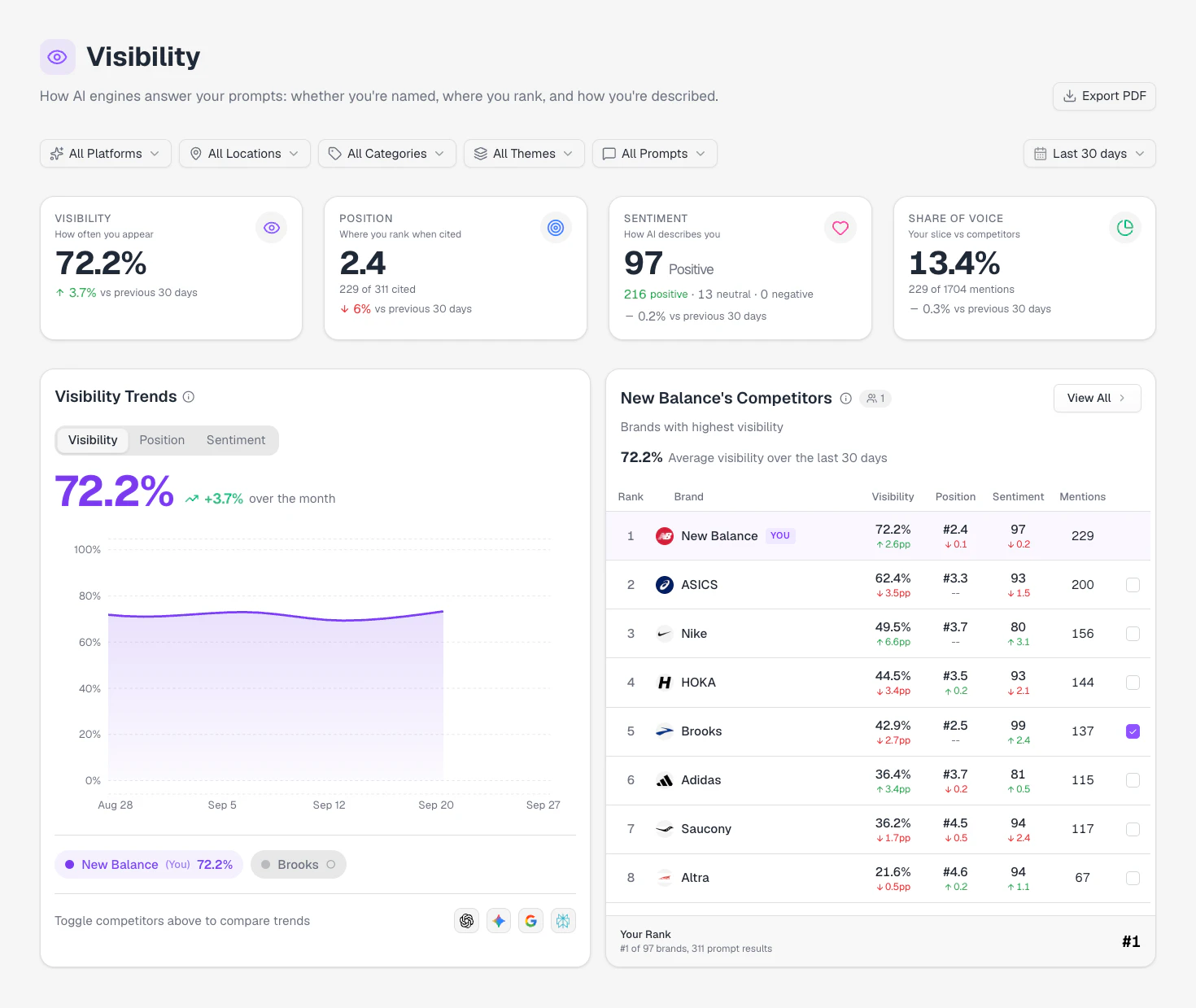
Task: Open the All Locations dropdown
Action: coord(245,154)
